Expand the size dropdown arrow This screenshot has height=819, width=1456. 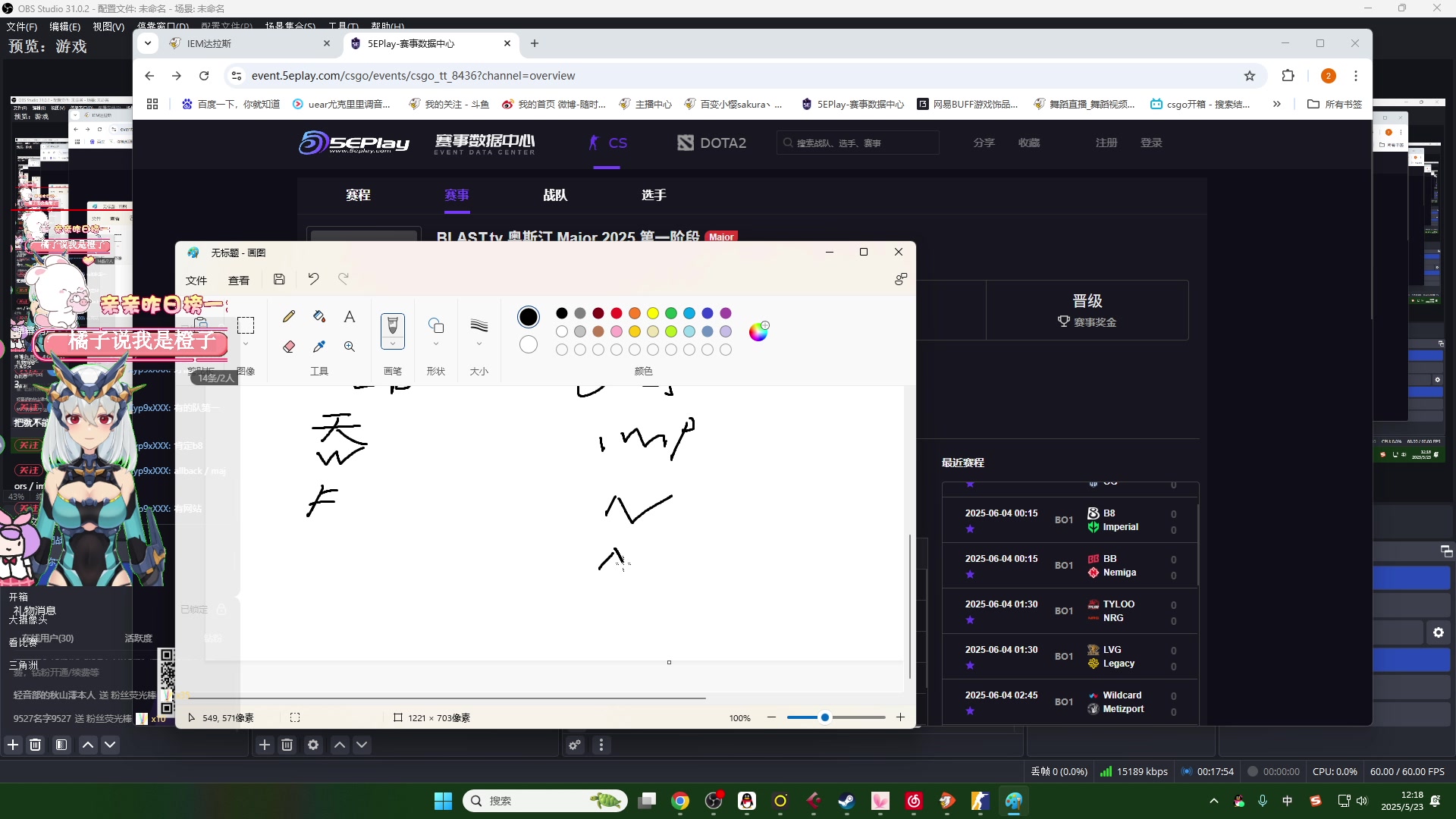tap(479, 344)
